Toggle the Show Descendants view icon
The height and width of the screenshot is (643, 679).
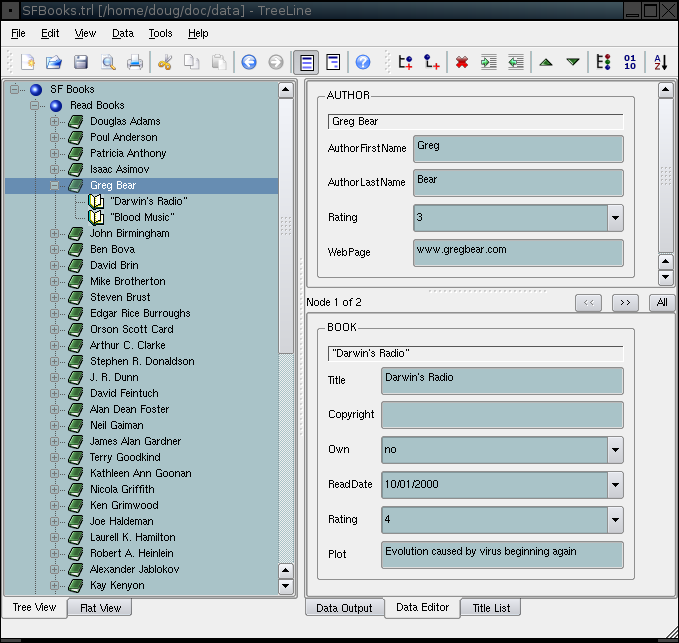click(x=333, y=62)
